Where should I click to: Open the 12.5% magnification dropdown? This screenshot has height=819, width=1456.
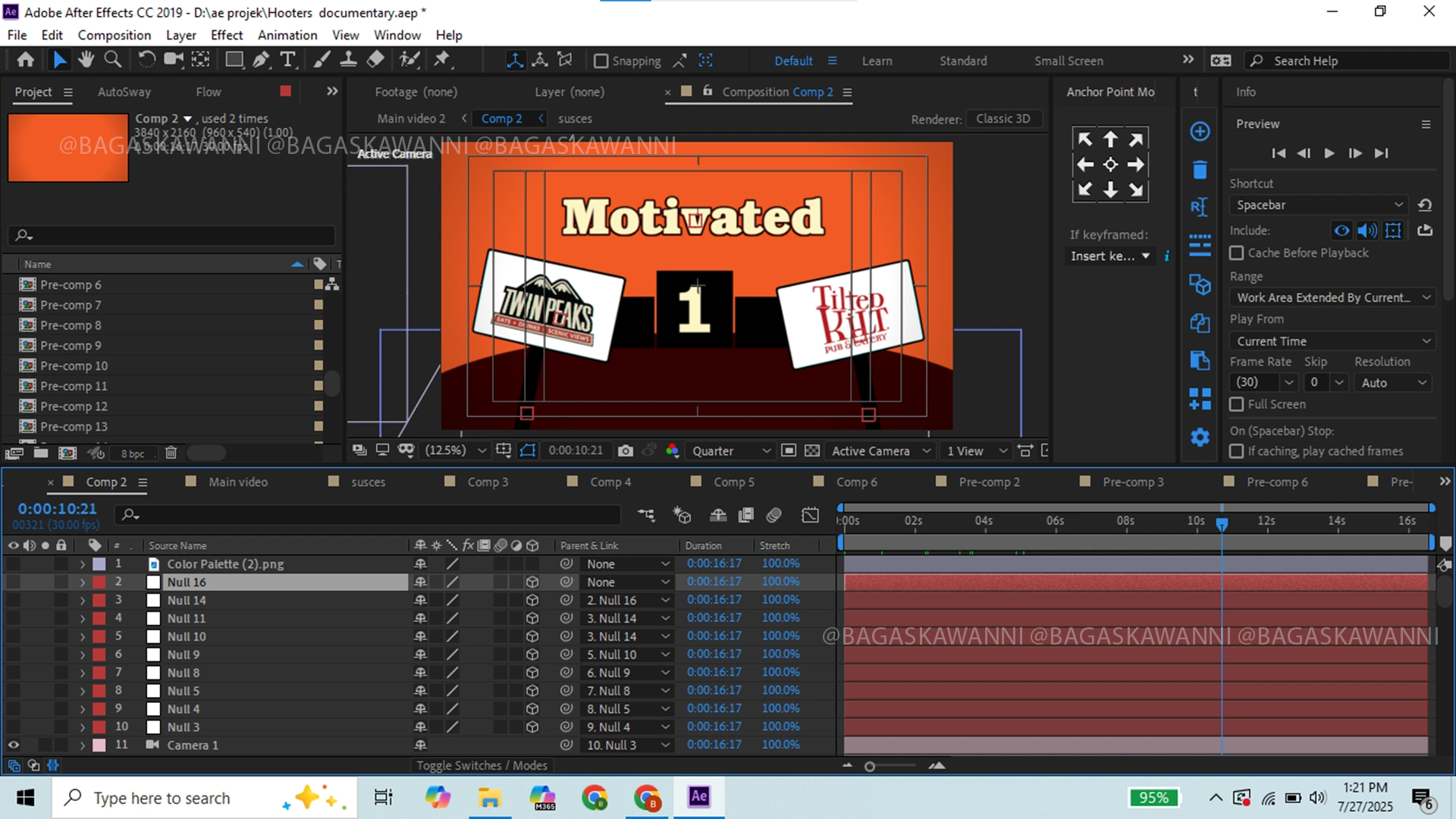(x=455, y=450)
